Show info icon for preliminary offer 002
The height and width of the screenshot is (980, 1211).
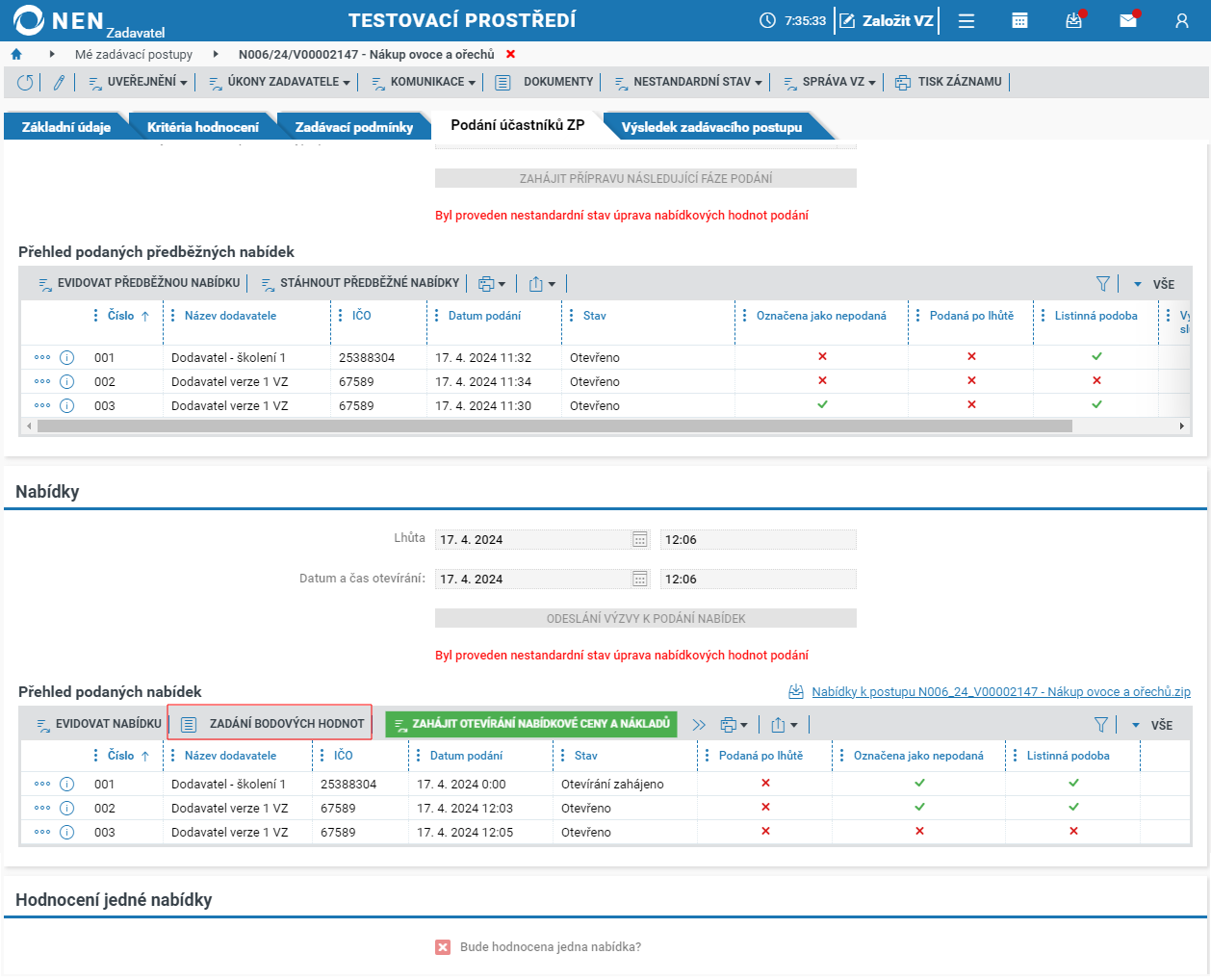coord(67,381)
